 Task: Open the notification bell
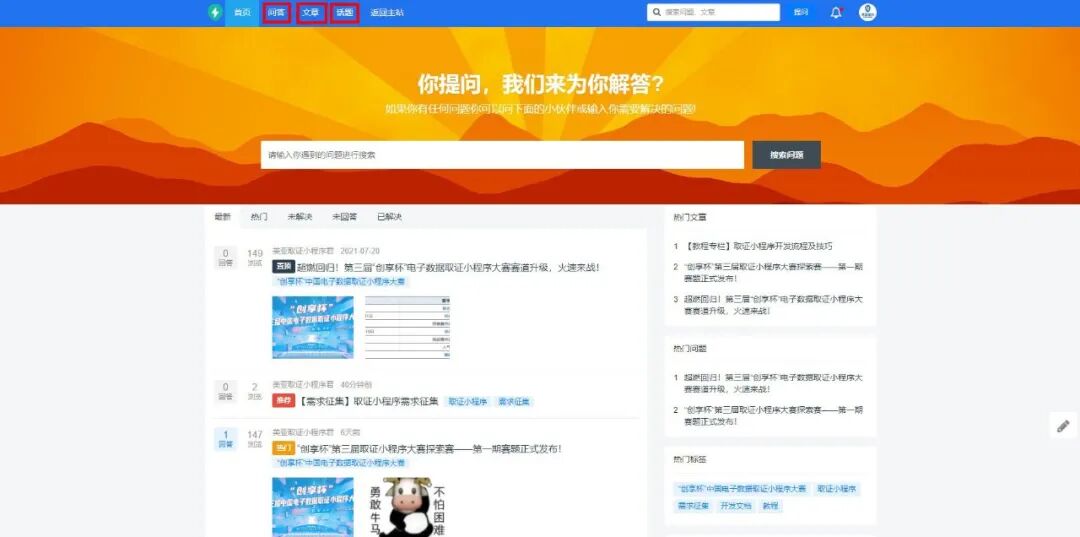click(x=836, y=12)
